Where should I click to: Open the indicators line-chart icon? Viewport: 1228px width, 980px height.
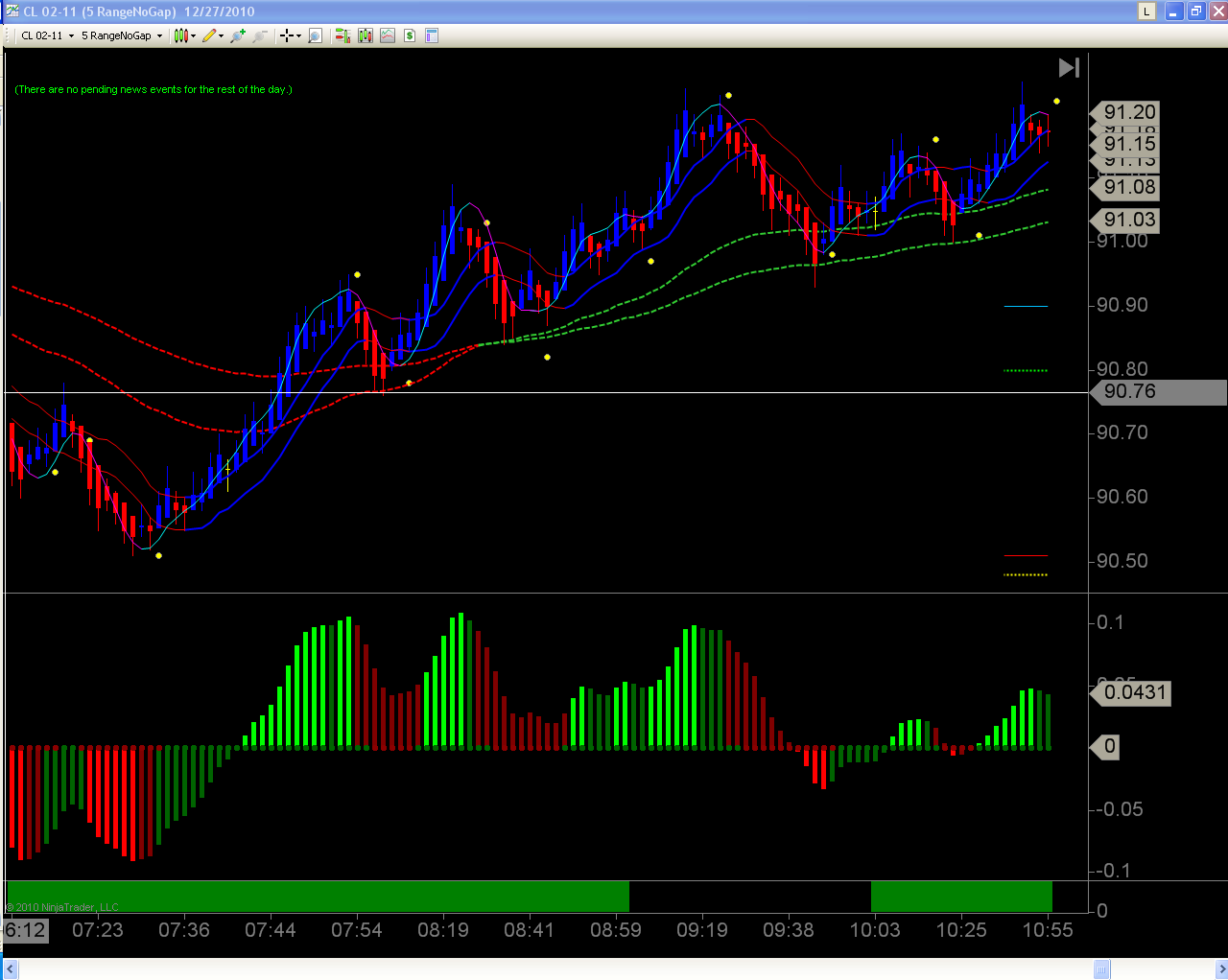tap(388, 35)
